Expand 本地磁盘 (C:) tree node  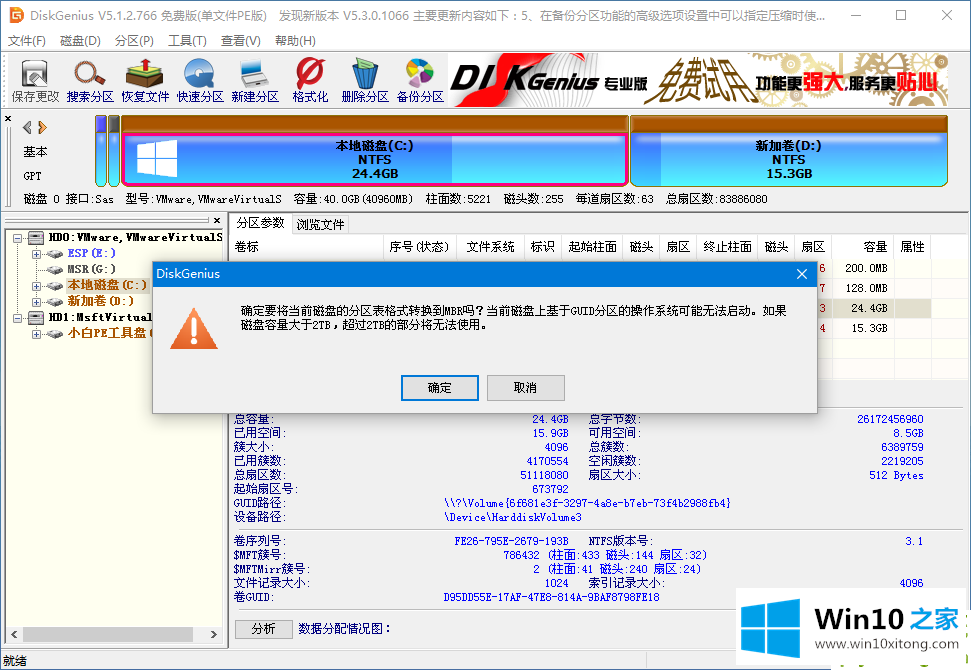point(37,286)
